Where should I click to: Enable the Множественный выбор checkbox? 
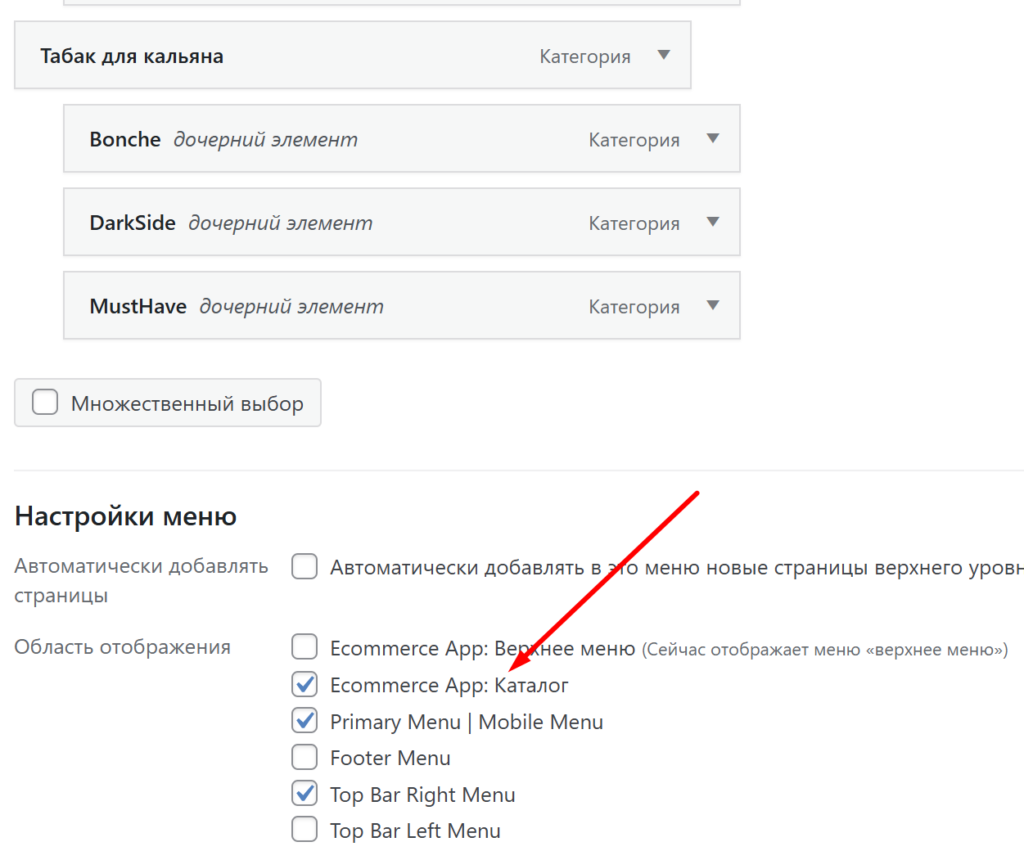(x=45, y=403)
